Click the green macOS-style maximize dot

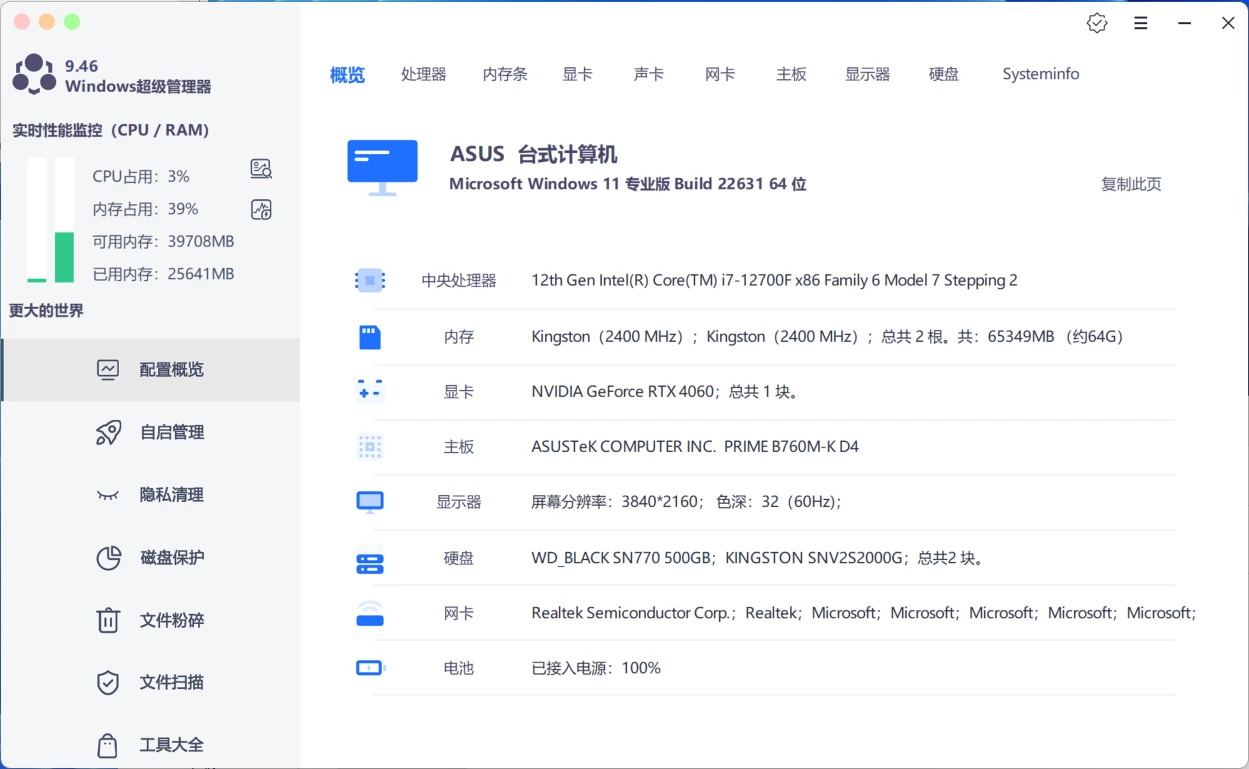(x=72, y=22)
